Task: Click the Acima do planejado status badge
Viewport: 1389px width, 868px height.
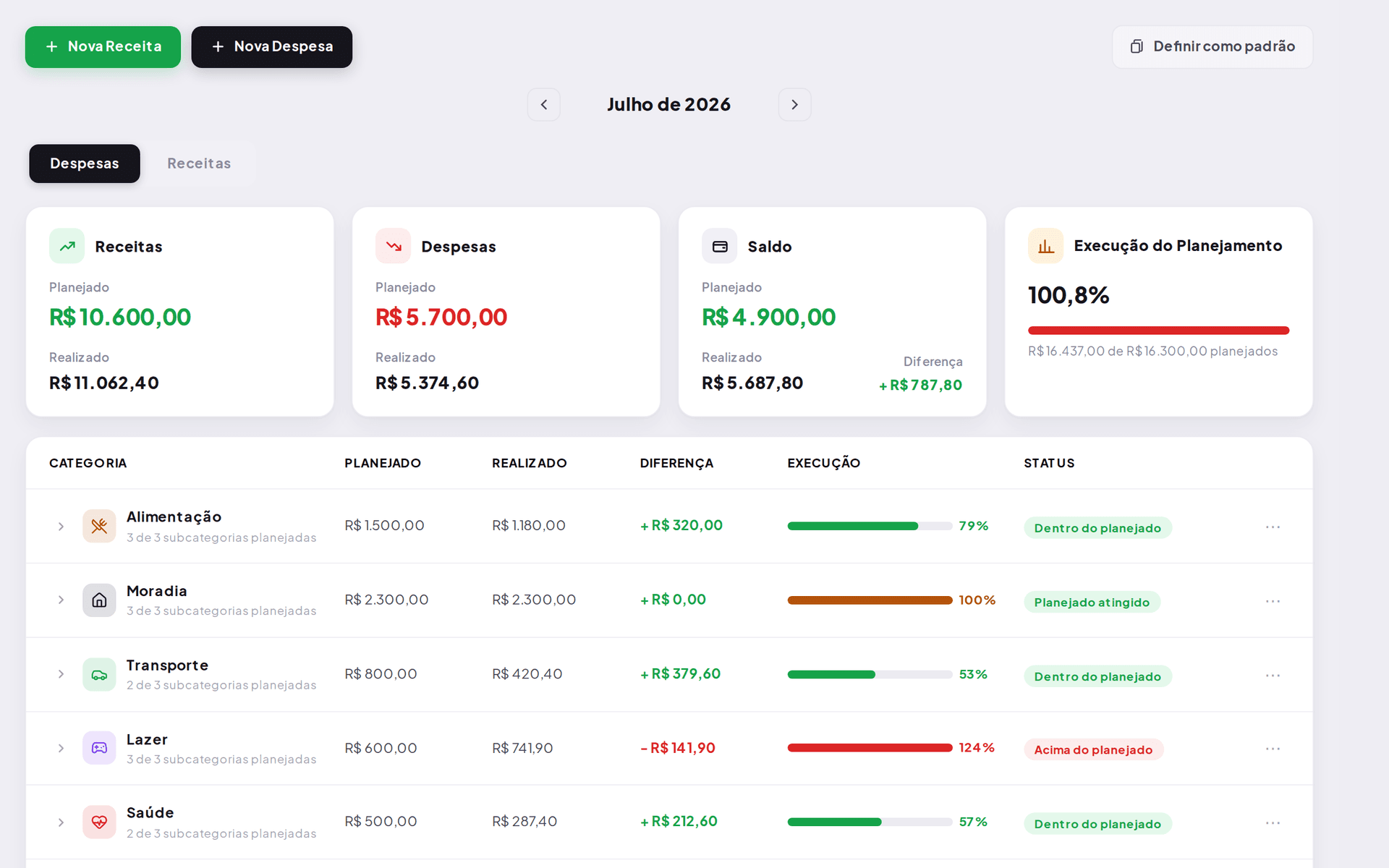Action: (x=1093, y=749)
